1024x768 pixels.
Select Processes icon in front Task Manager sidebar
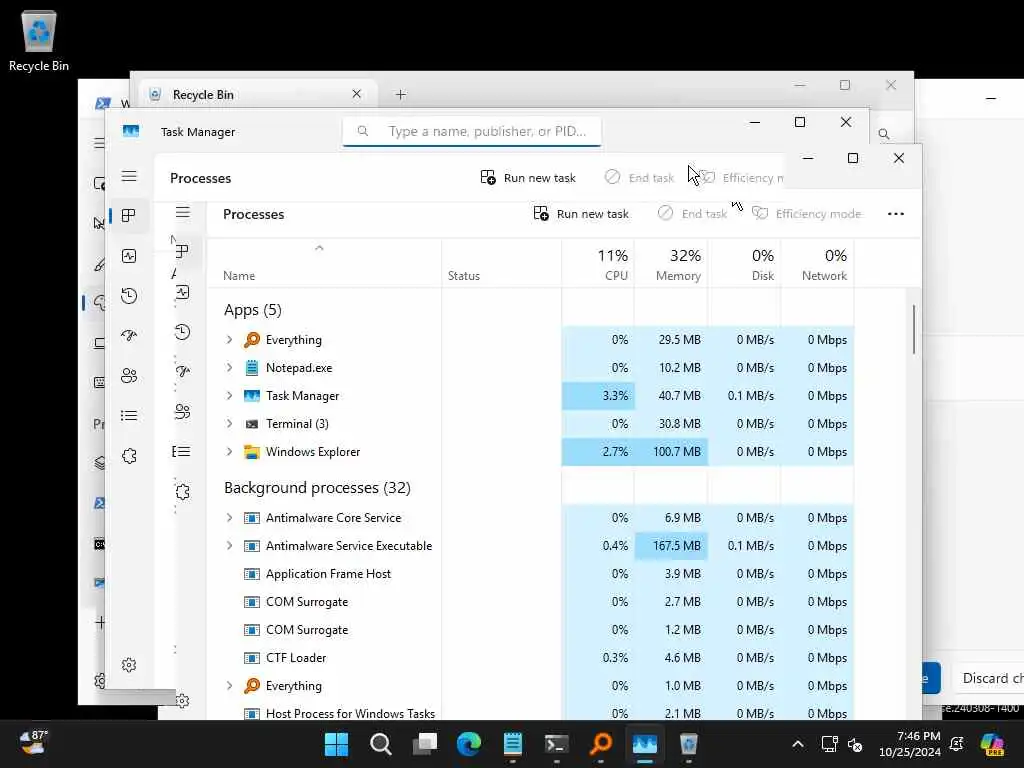182,251
